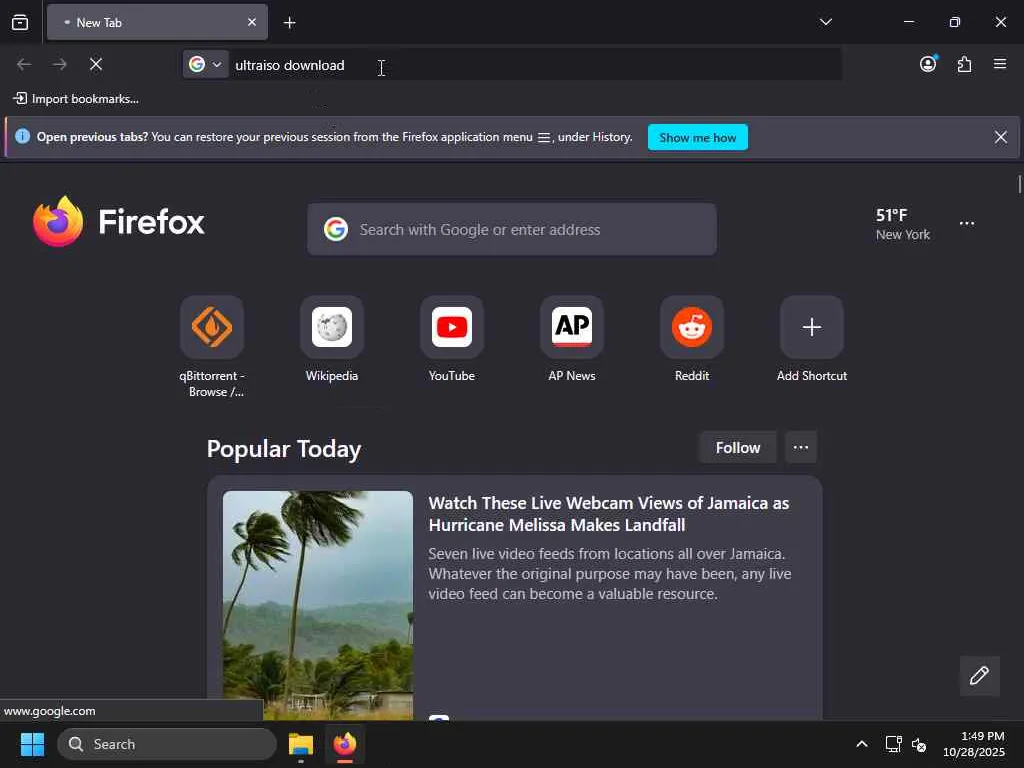This screenshot has width=1024, height=768.
Task: Expand the list all tabs chevron
Action: 825,22
